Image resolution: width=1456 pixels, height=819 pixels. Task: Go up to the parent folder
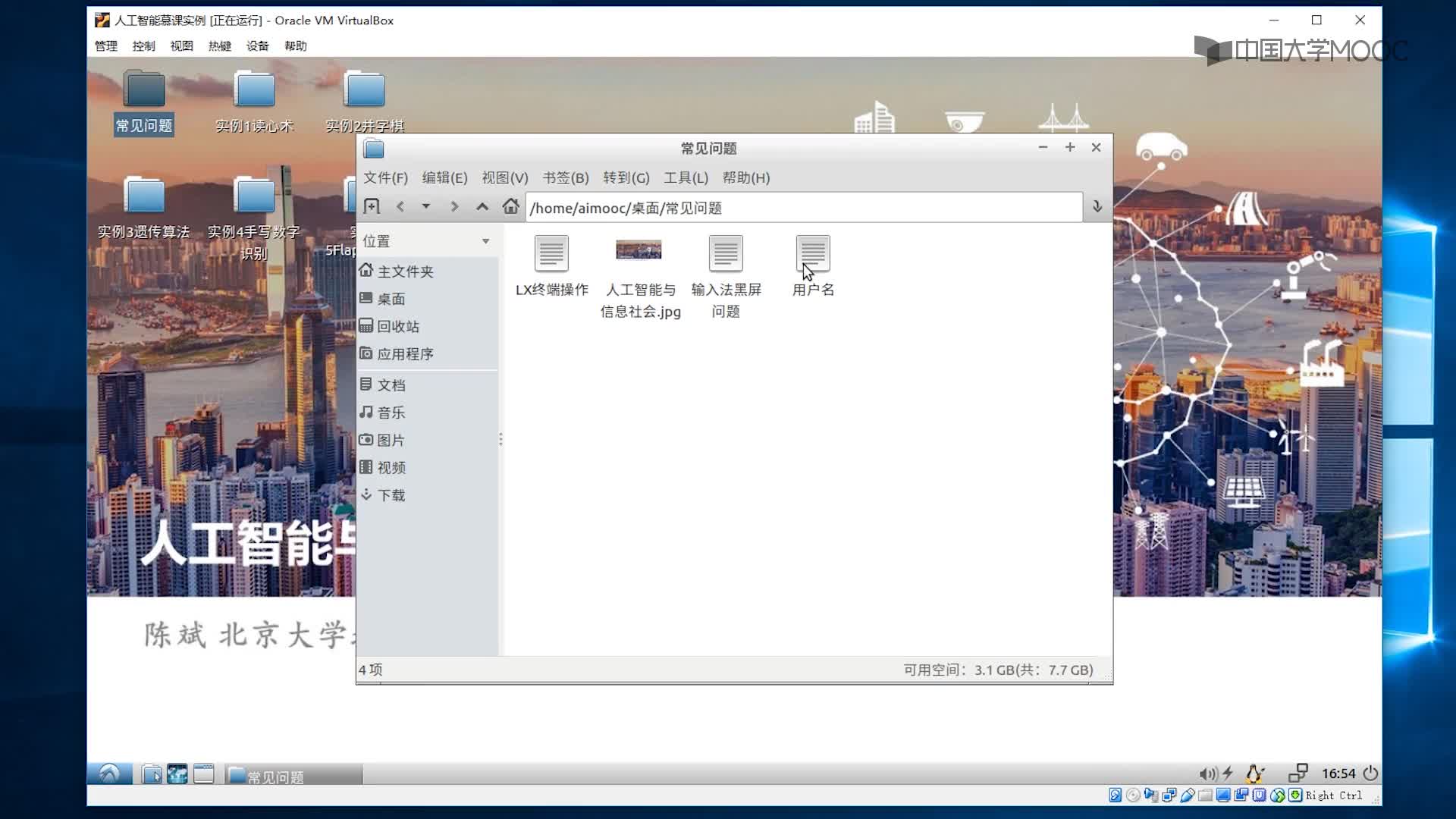[482, 206]
